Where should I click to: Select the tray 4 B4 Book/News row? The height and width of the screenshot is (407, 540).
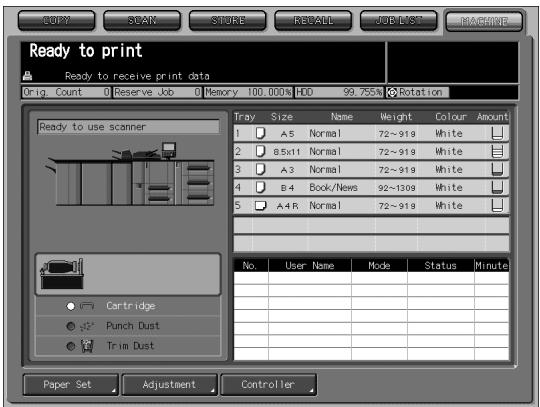click(371, 188)
